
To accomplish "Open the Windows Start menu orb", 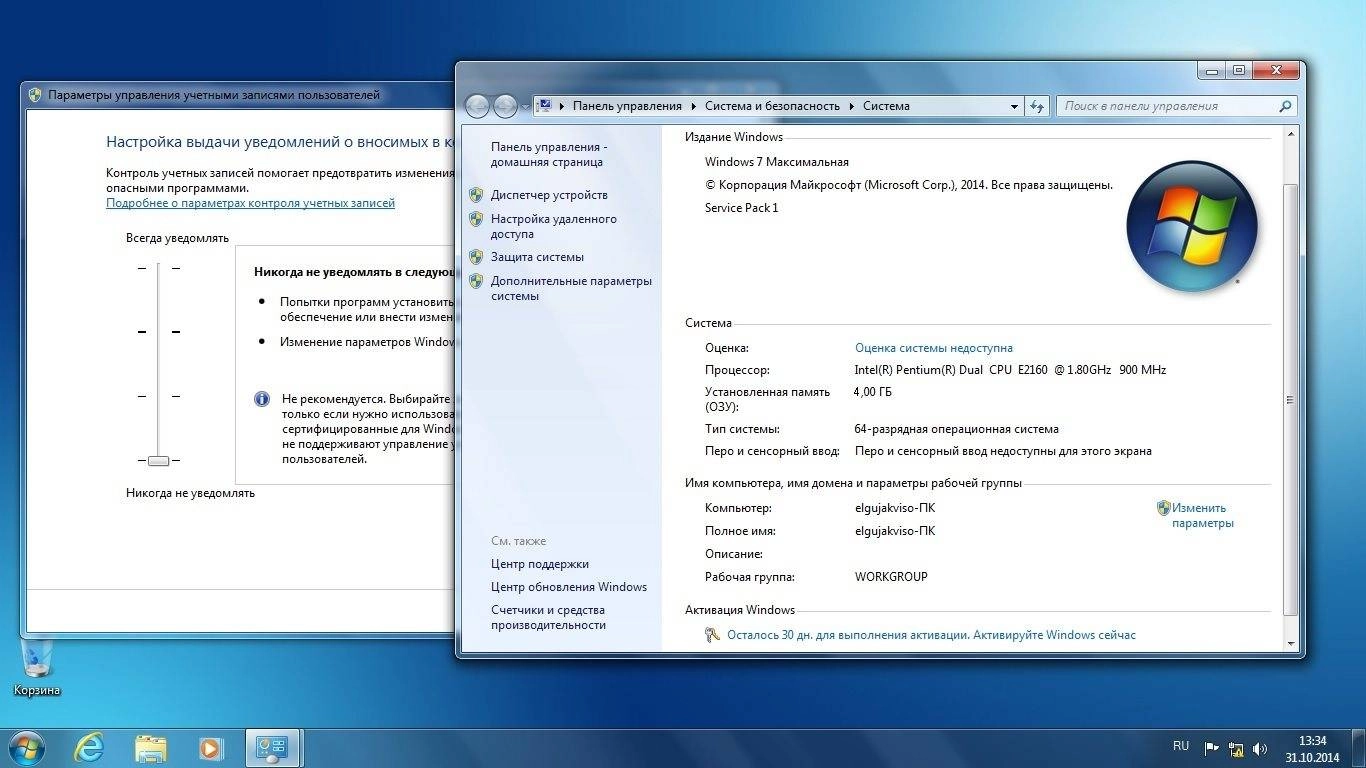I will point(25,748).
